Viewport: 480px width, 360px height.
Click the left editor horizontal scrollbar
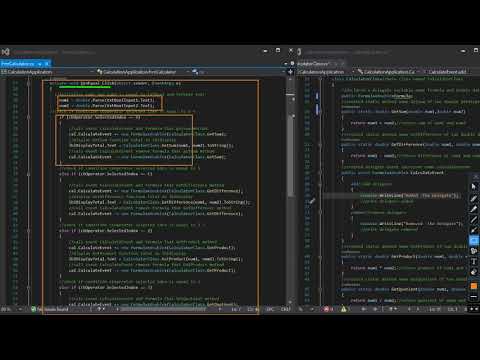[163, 309]
